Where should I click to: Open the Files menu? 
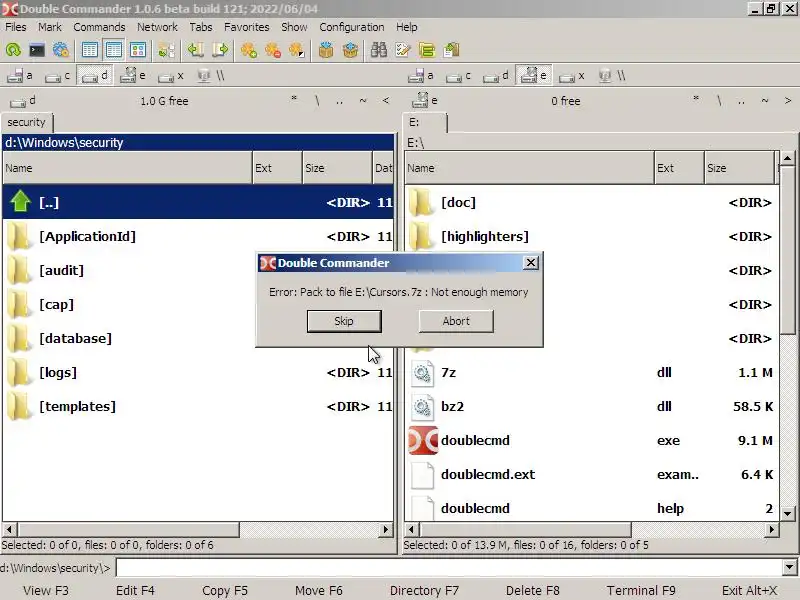pos(16,27)
